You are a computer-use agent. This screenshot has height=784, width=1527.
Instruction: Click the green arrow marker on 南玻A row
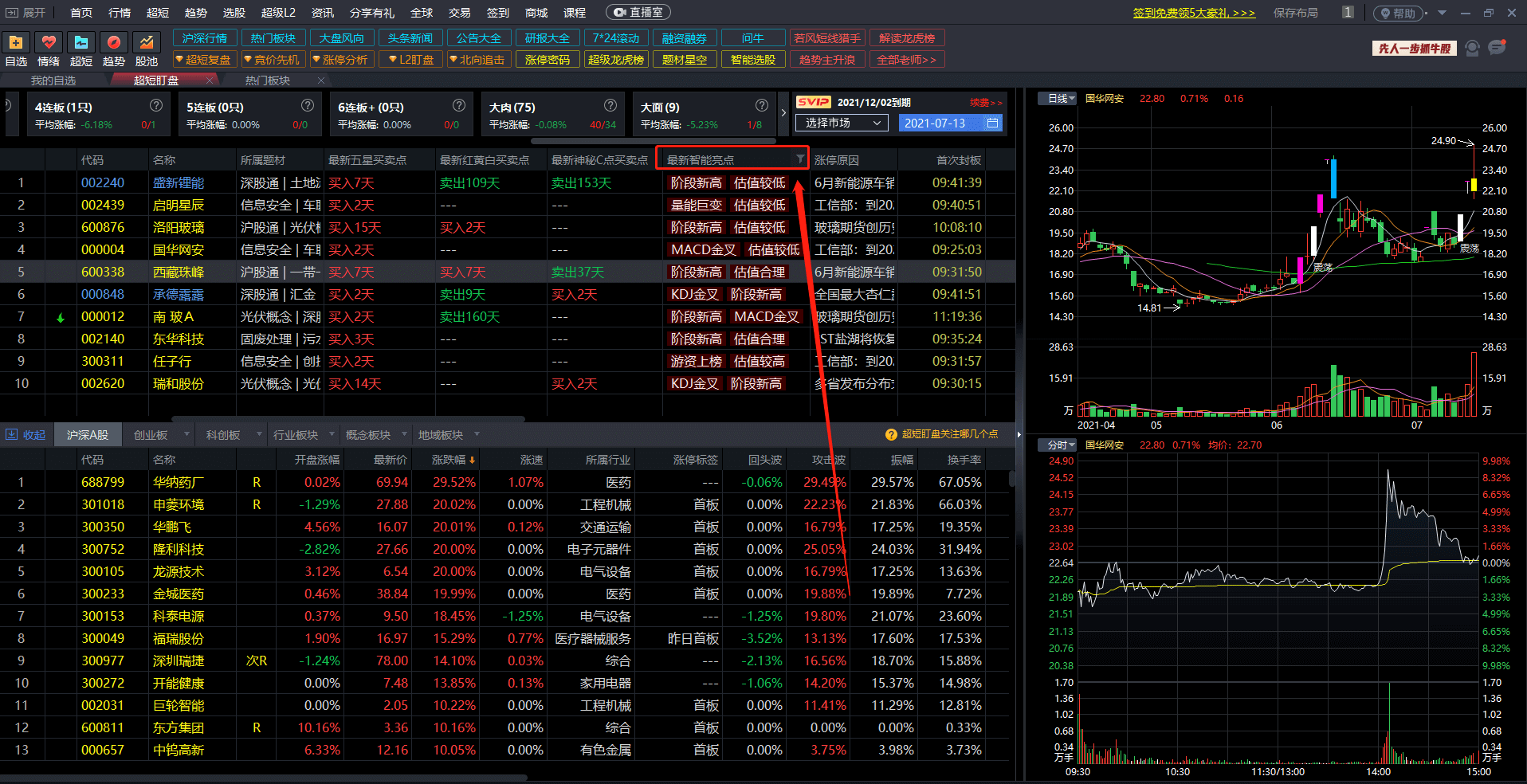pyautogui.click(x=61, y=318)
